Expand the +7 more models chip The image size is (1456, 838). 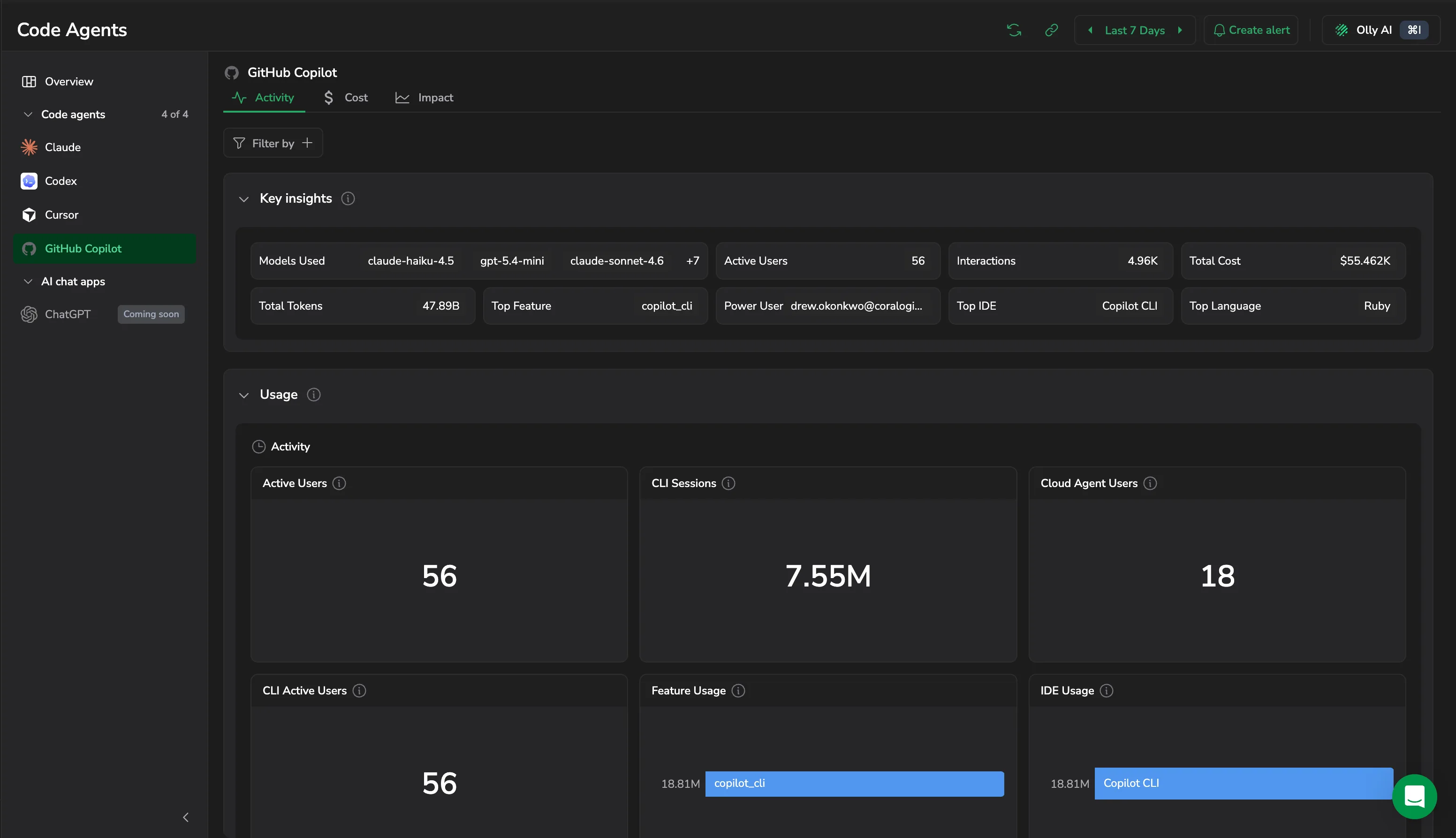point(693,261)
